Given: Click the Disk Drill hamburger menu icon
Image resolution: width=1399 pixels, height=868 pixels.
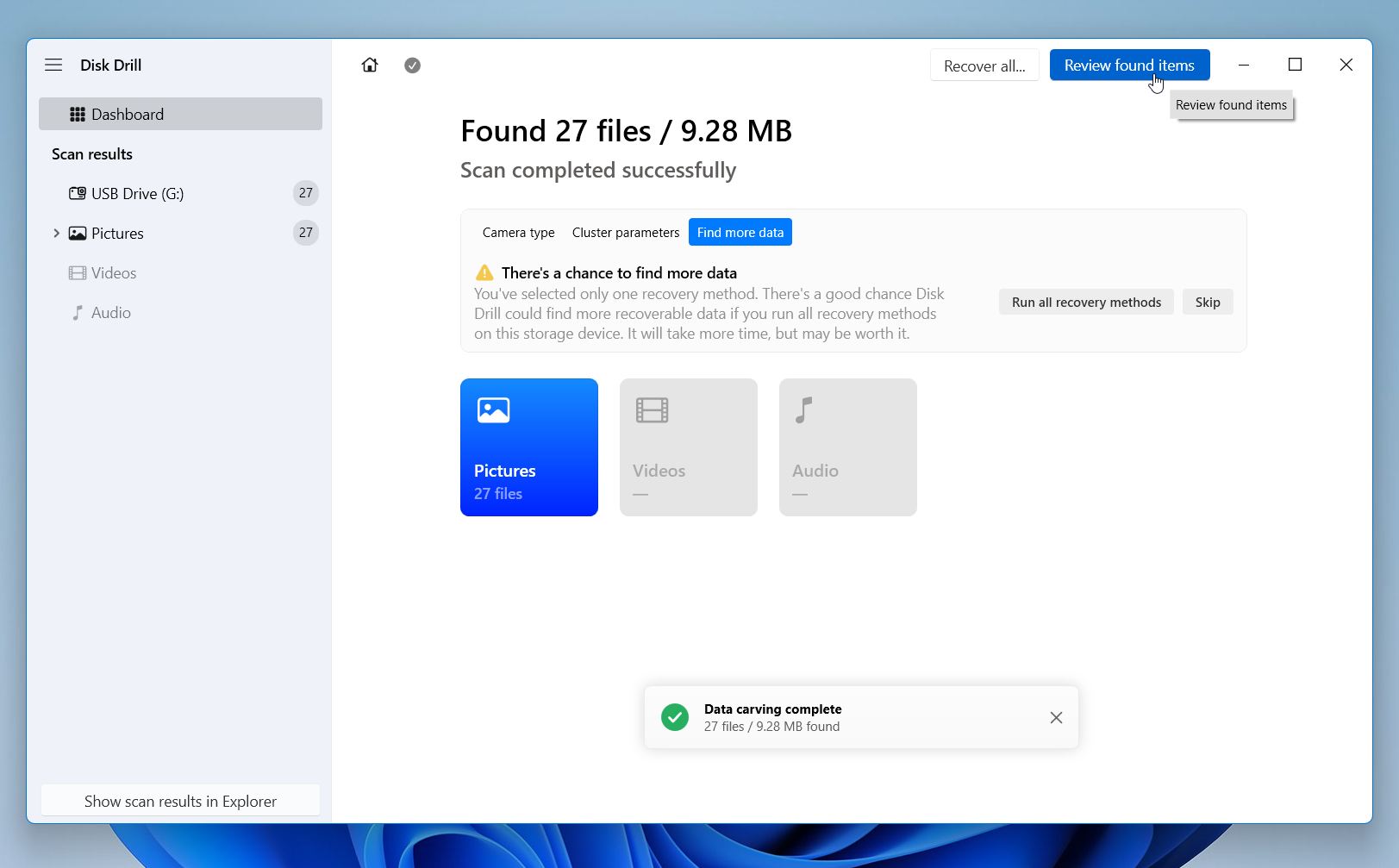Looking at the screenshot, I should pos(53,65).
